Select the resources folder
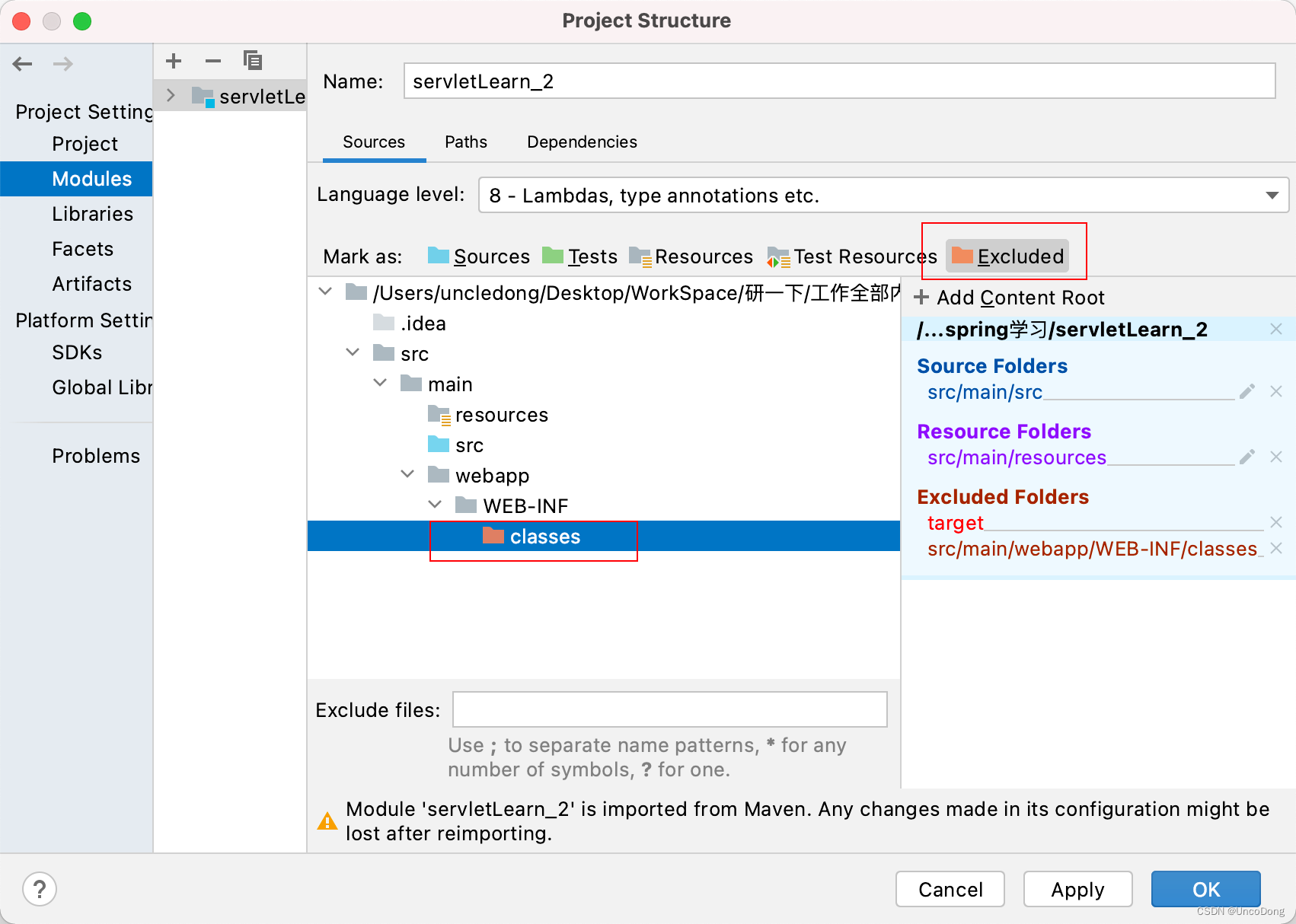The width and height of the screenshot is (1296, 924). click(x=488, y=415)
